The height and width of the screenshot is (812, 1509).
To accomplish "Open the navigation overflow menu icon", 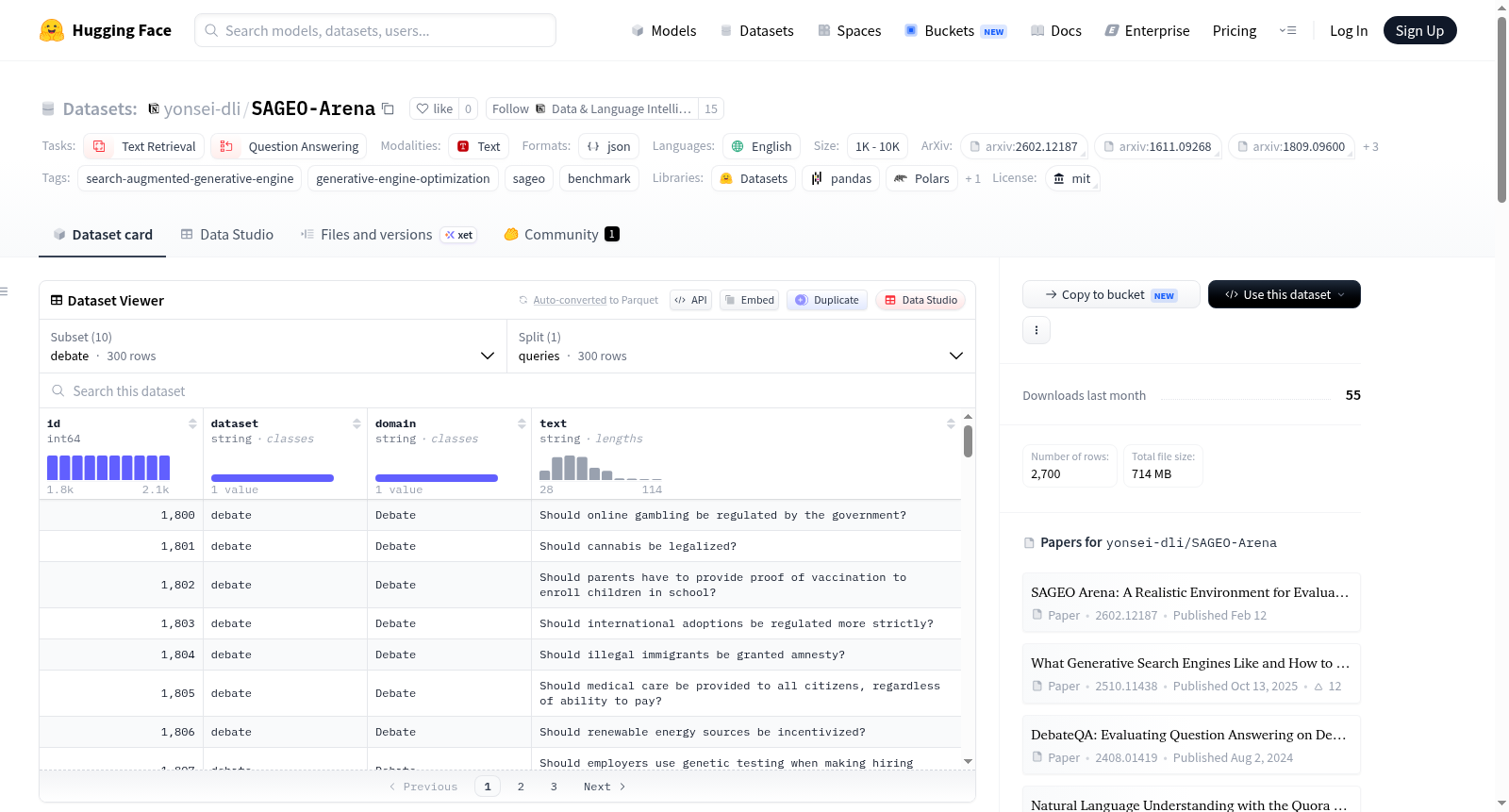I will click(1287, 30).
